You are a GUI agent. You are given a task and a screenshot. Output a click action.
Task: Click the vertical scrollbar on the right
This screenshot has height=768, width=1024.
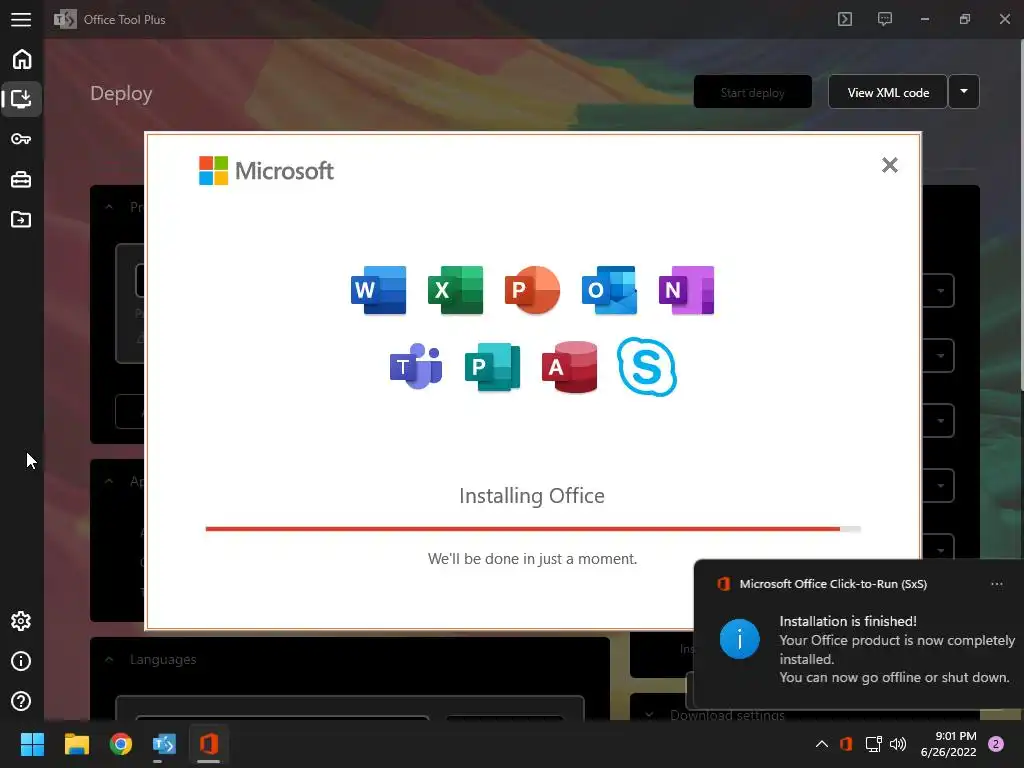tap(1021, 216)
